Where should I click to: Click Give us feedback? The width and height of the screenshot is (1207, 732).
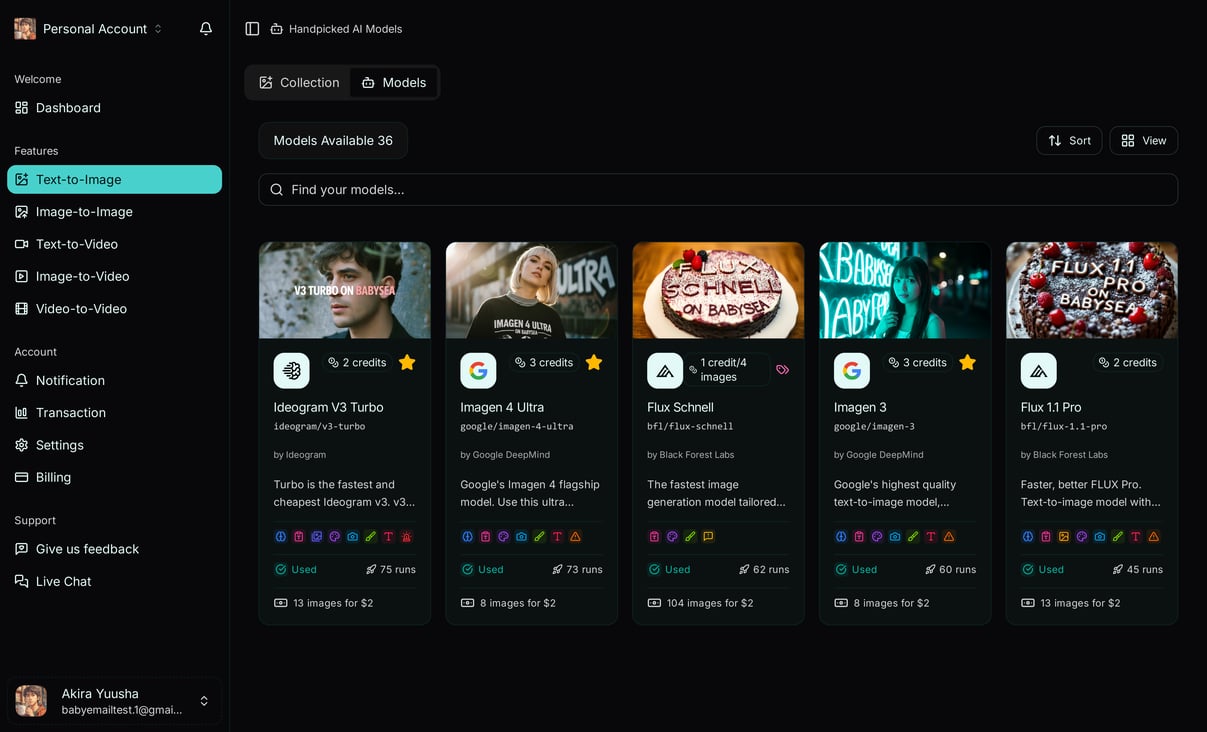[x=114, y=549]
